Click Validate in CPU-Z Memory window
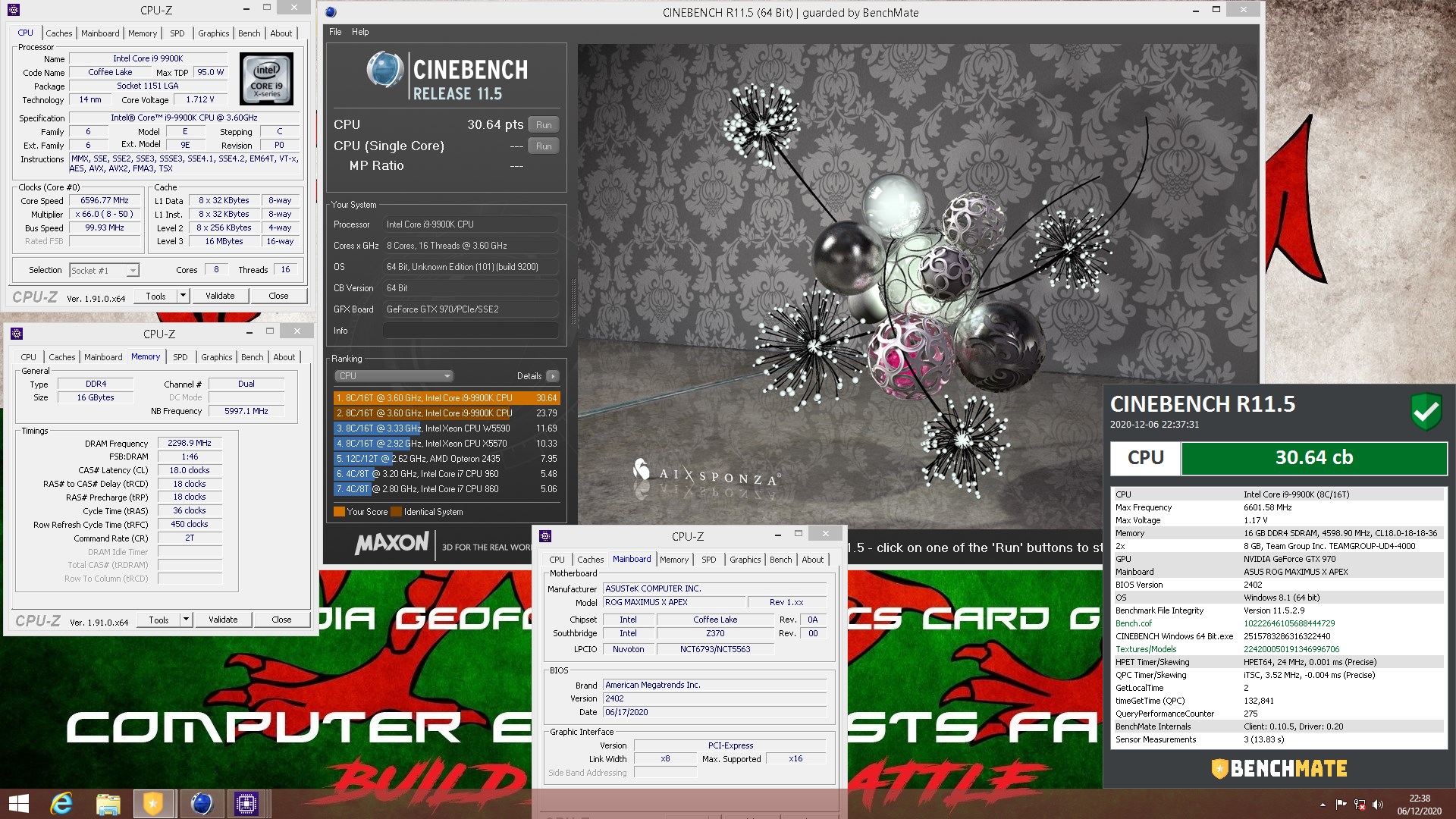The width and height of the screenshot is (1456, 819). click(223, 620)
